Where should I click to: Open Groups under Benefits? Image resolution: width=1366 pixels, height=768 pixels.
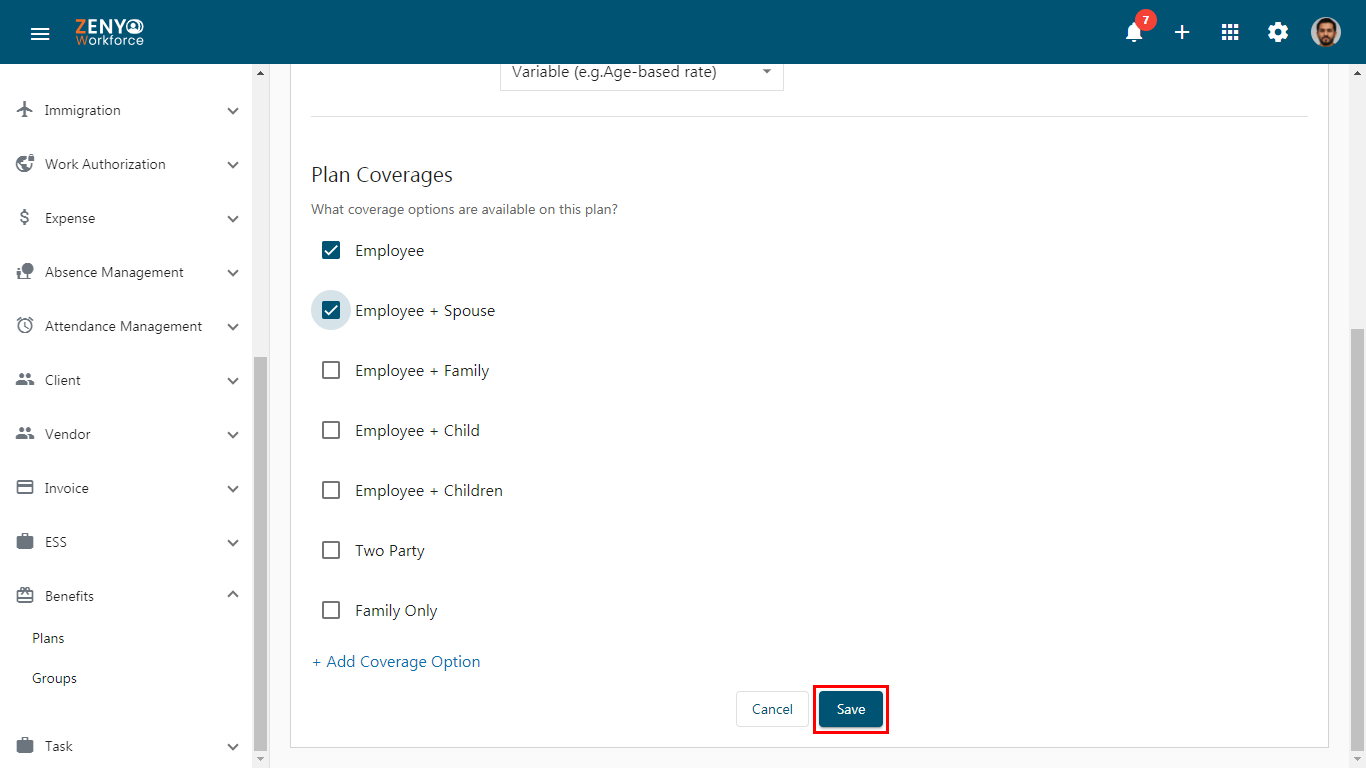click(54, 678)
